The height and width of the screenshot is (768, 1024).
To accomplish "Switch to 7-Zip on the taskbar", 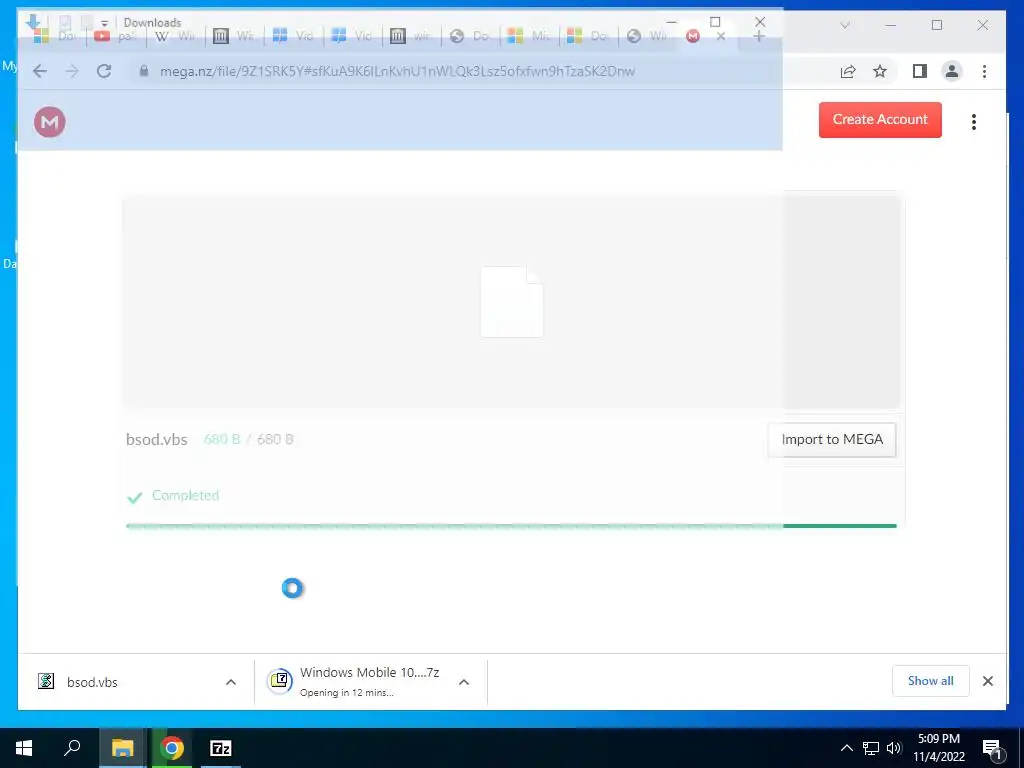I will point(221,748).
